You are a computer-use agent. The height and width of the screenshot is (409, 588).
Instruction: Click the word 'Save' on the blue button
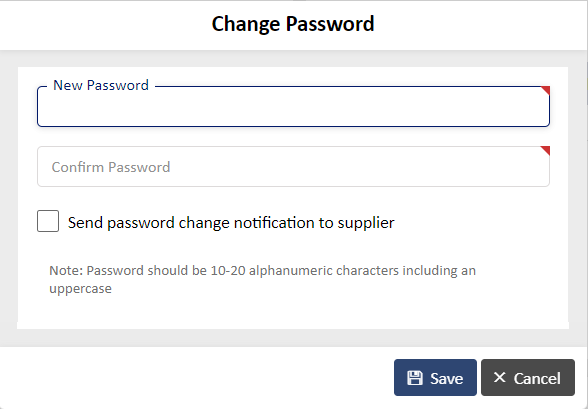(x=447, y=378)
